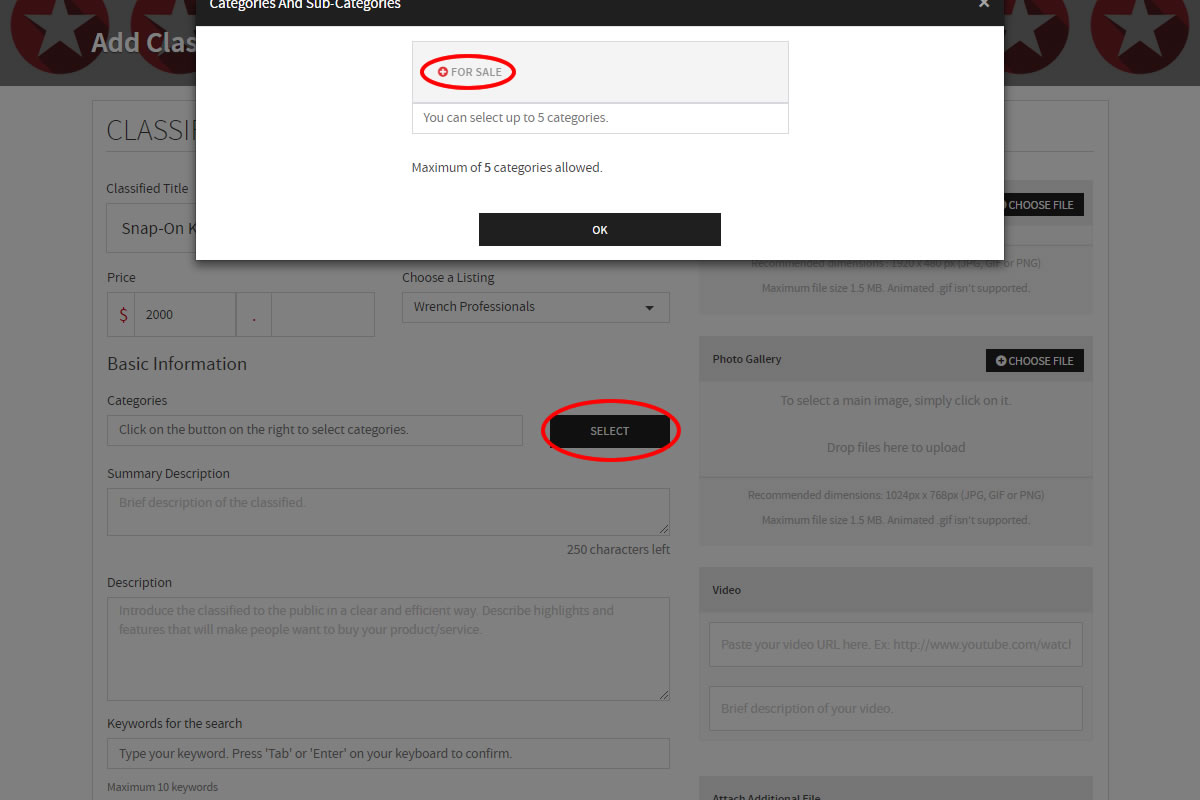Click the plus icon beside FOR SALE
The height and width of the screenshot is (800, 1200).
coord(443,72)
